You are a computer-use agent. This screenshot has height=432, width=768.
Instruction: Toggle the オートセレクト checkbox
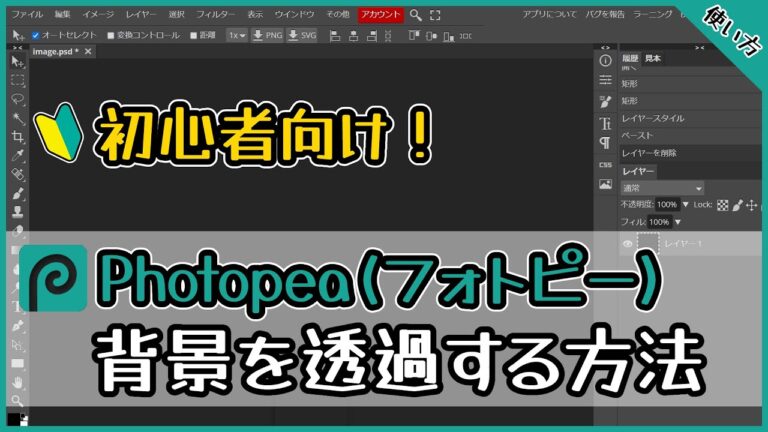(x=35, y=35)
